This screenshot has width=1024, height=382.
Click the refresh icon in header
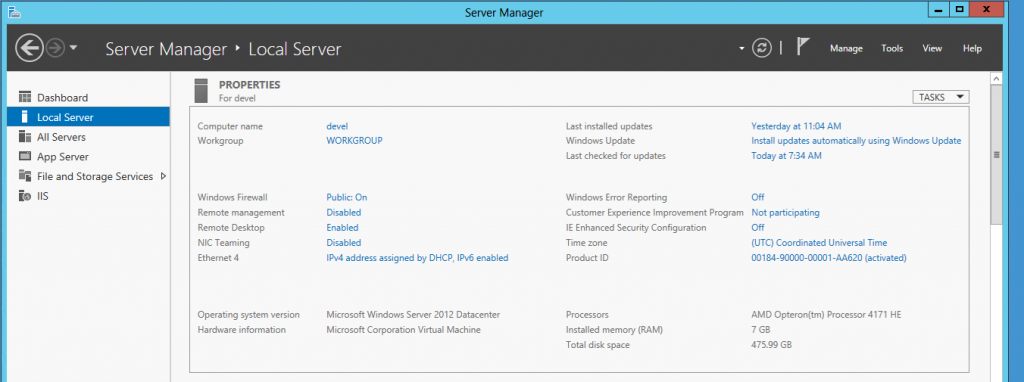761,48
